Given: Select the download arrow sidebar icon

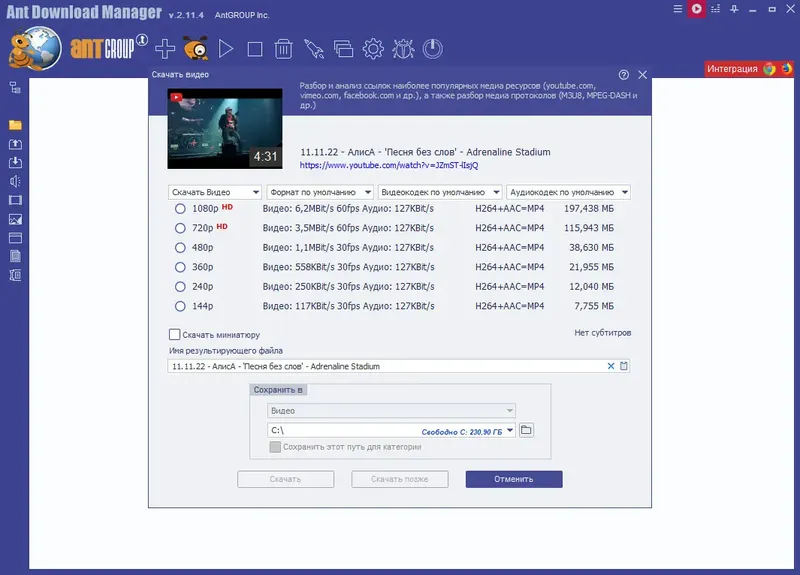Looking at the screenshot, I should [15, 163].
